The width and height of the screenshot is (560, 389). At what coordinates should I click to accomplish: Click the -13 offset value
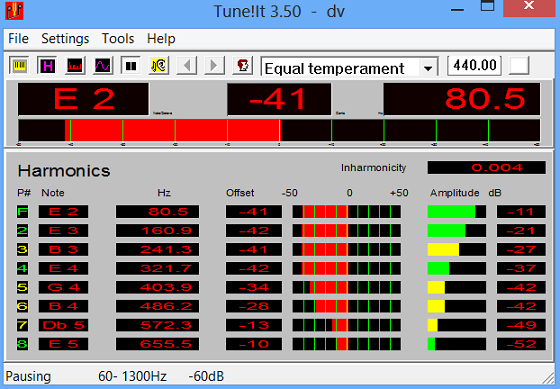click(x=254, y=325)
